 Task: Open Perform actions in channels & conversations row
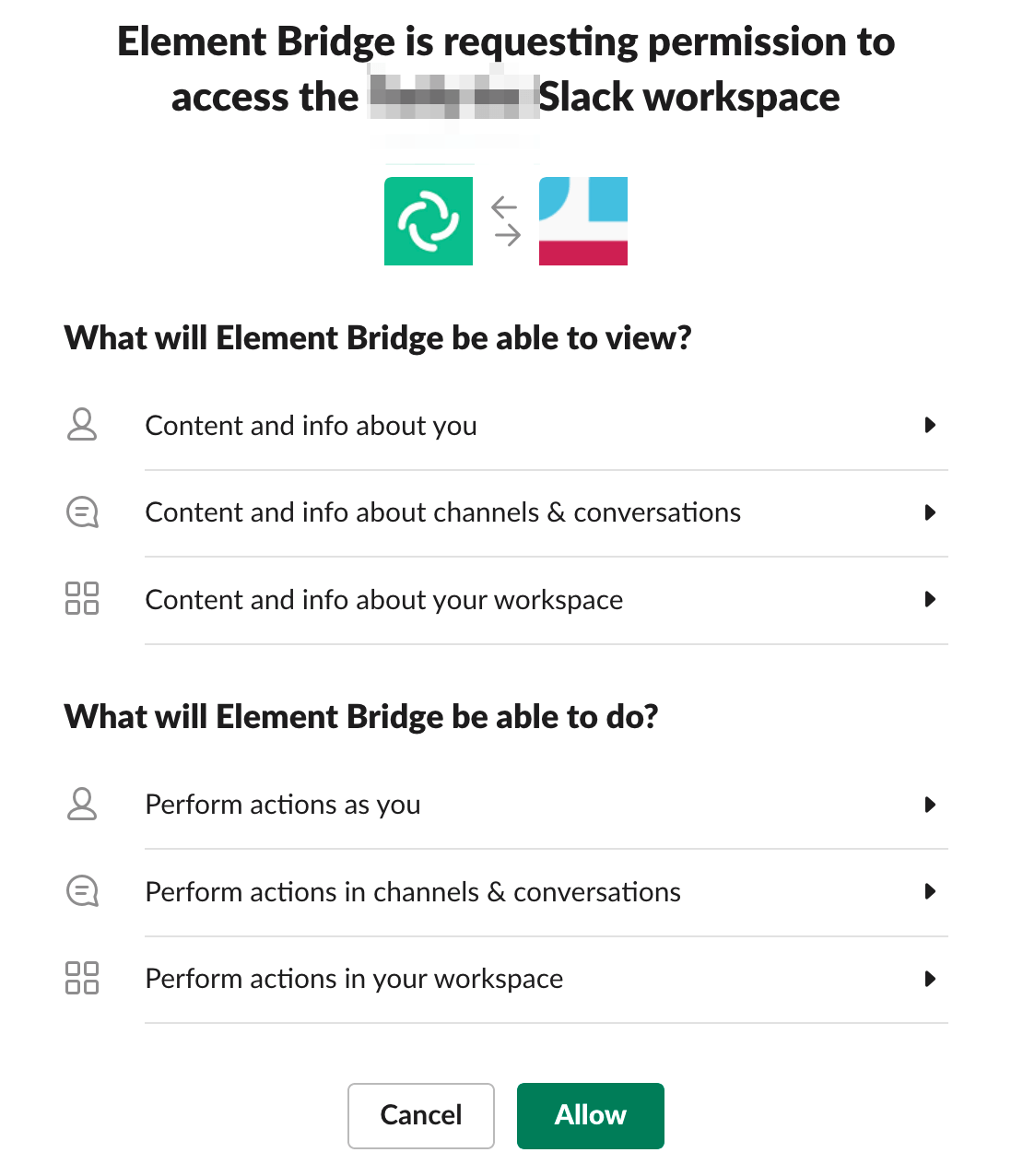point(506,892)
